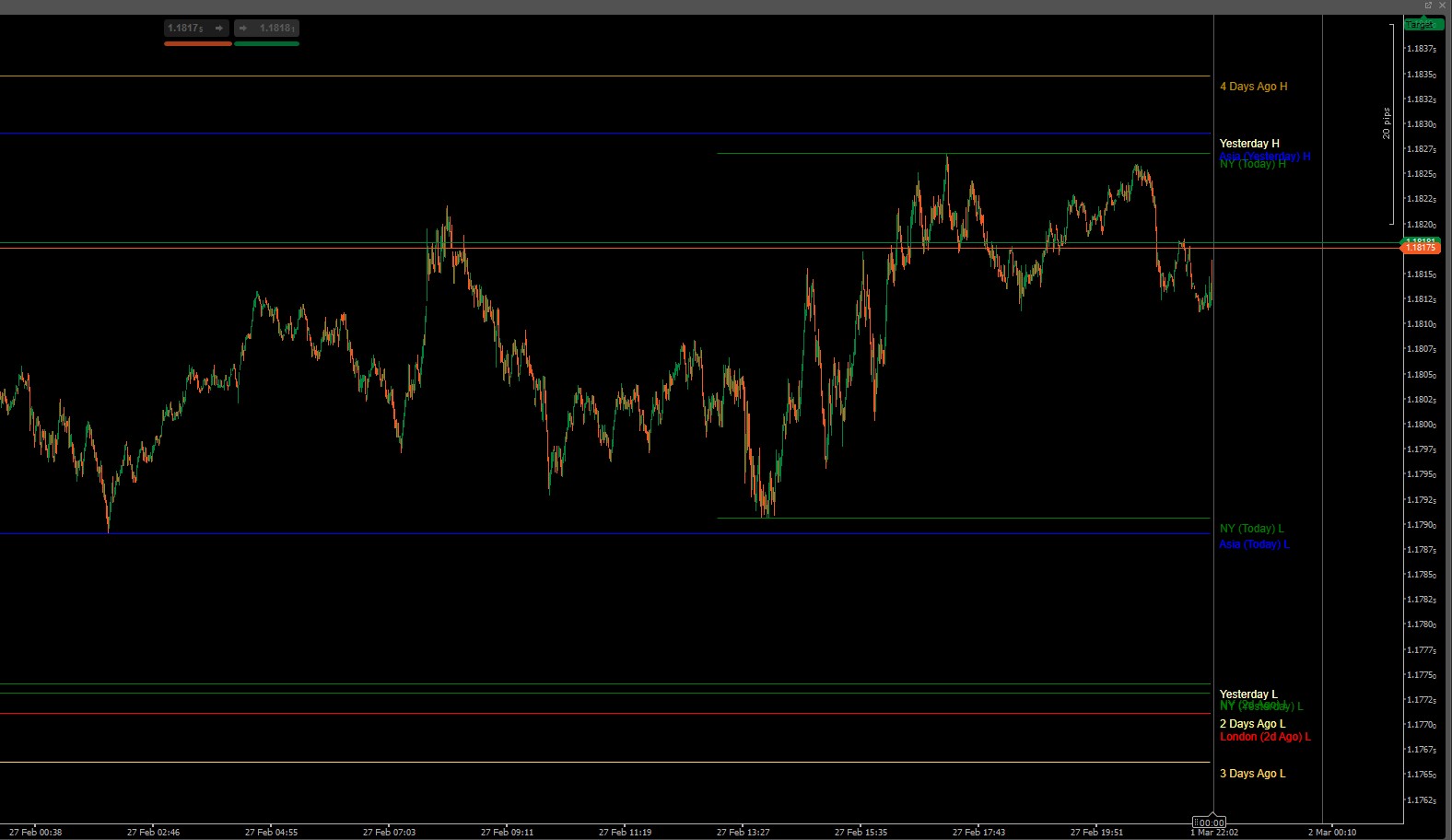
Task: Click the 1.1837 price scale value
Action: point(1422,49)
